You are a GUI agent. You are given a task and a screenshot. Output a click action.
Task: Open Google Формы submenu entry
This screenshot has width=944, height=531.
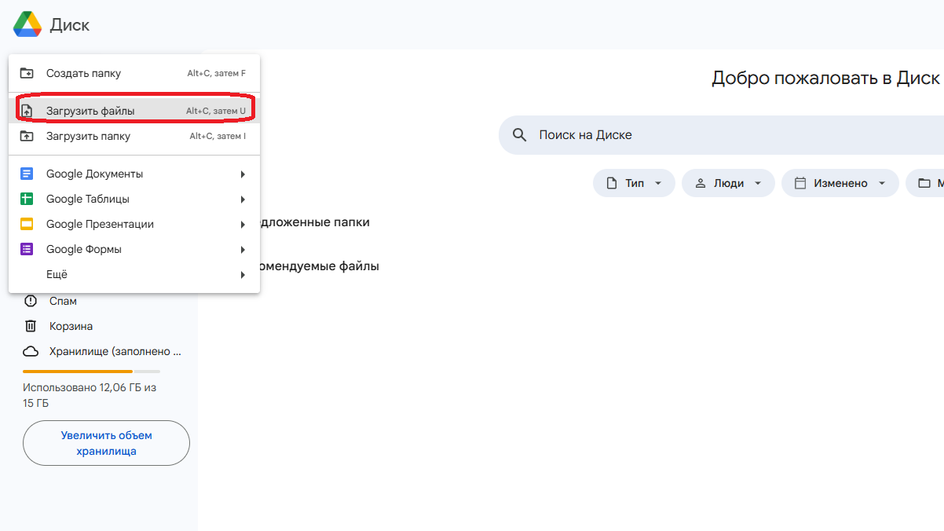click(x=134, y=249)
